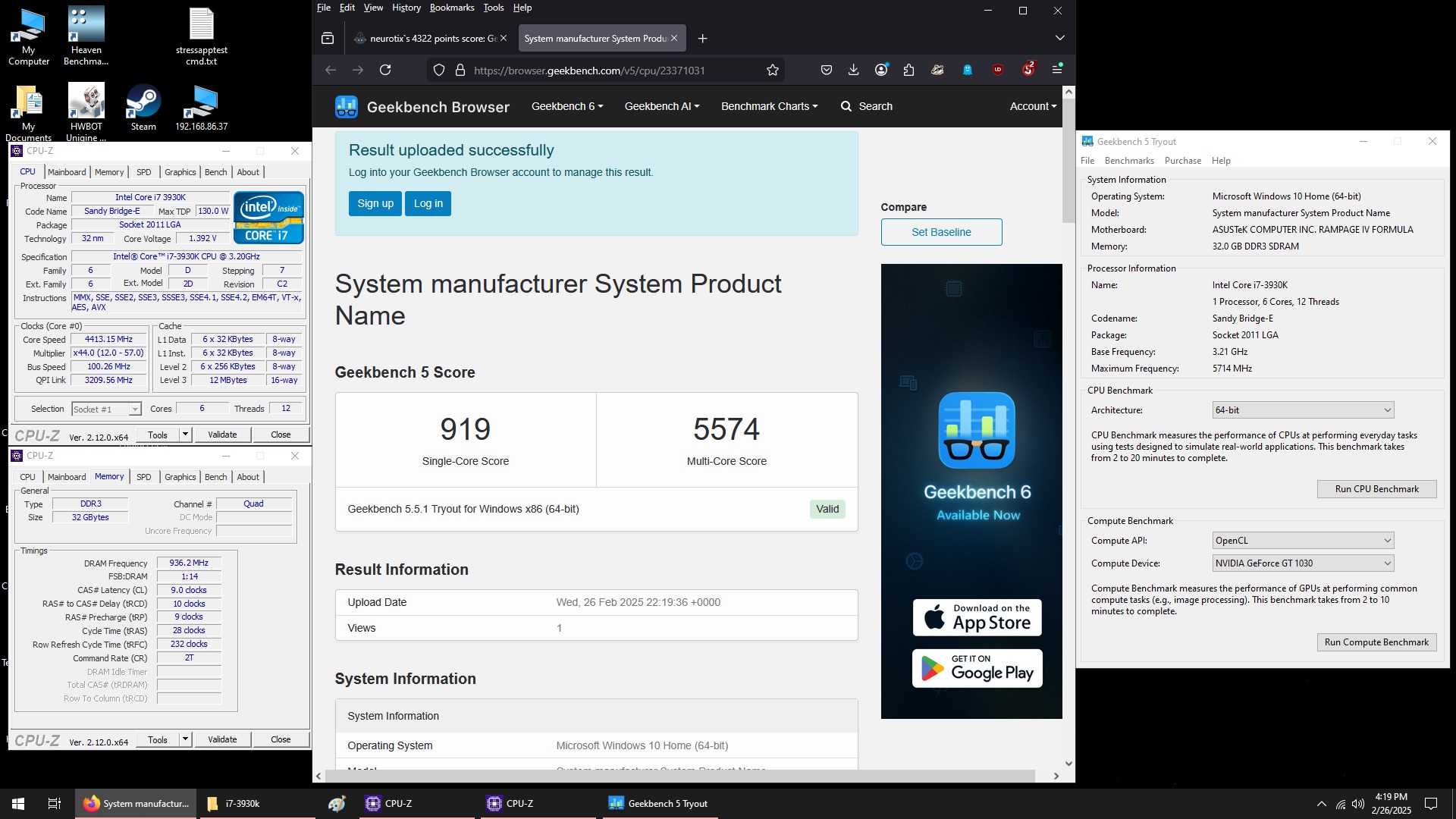The image size is (1456, 819).
Task: Open Benchmarks menu in Geekbench 5 Tryout
Action: point(1129,161)
